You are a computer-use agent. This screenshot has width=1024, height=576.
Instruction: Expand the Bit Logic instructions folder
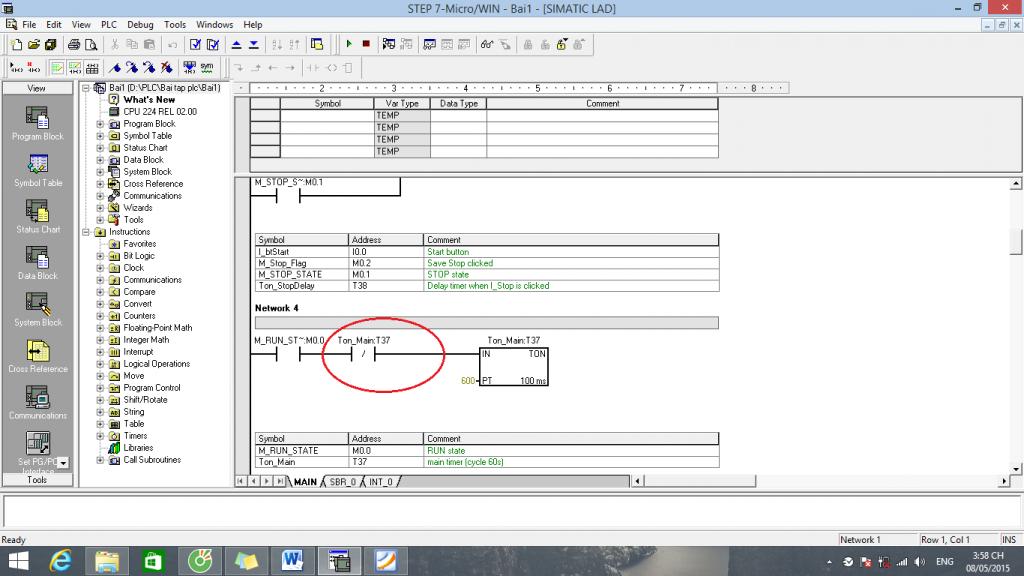pyautogui.click(x=100, y=256)
